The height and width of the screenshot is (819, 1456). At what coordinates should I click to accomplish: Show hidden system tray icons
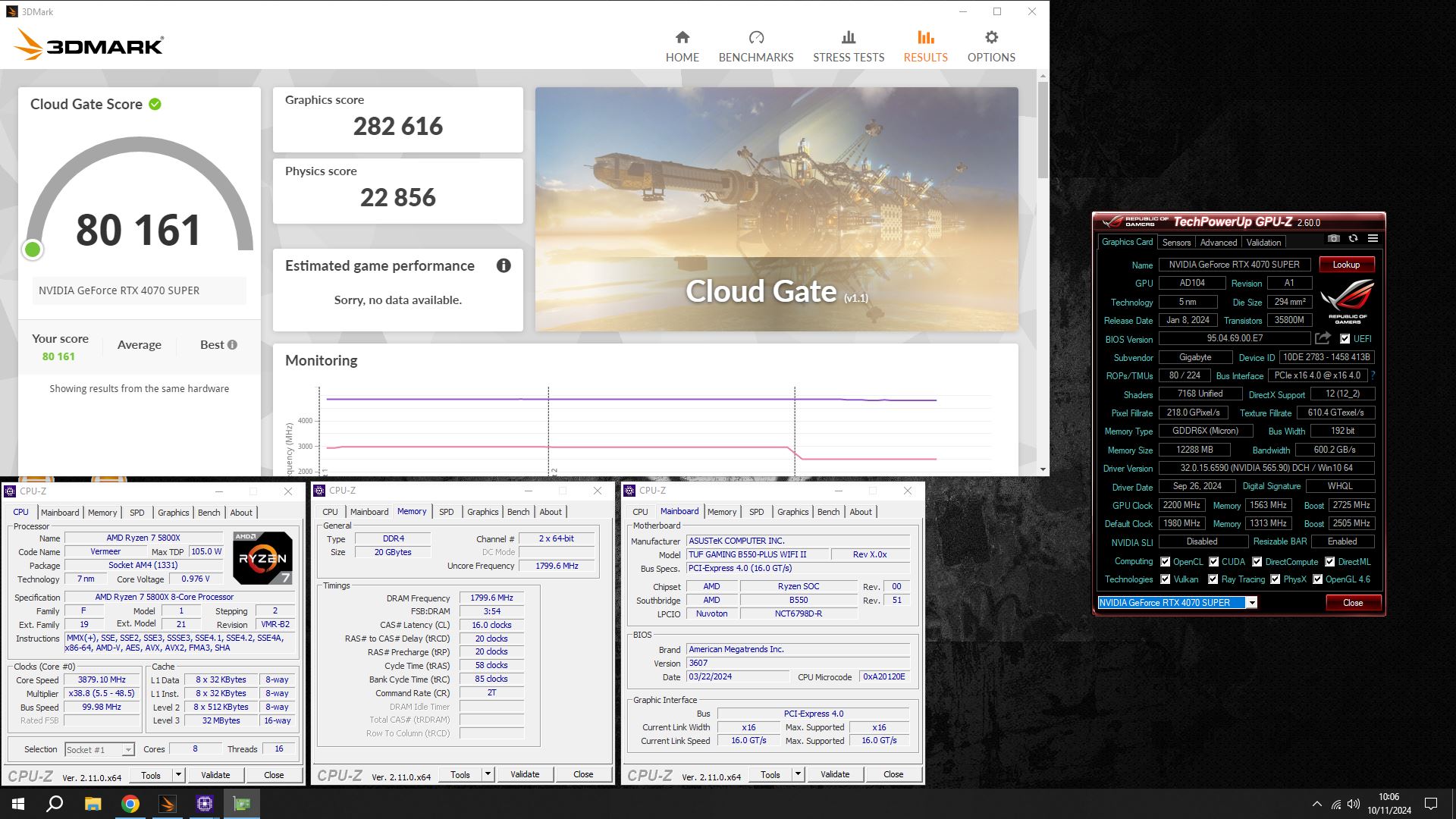coord(1317,804)
